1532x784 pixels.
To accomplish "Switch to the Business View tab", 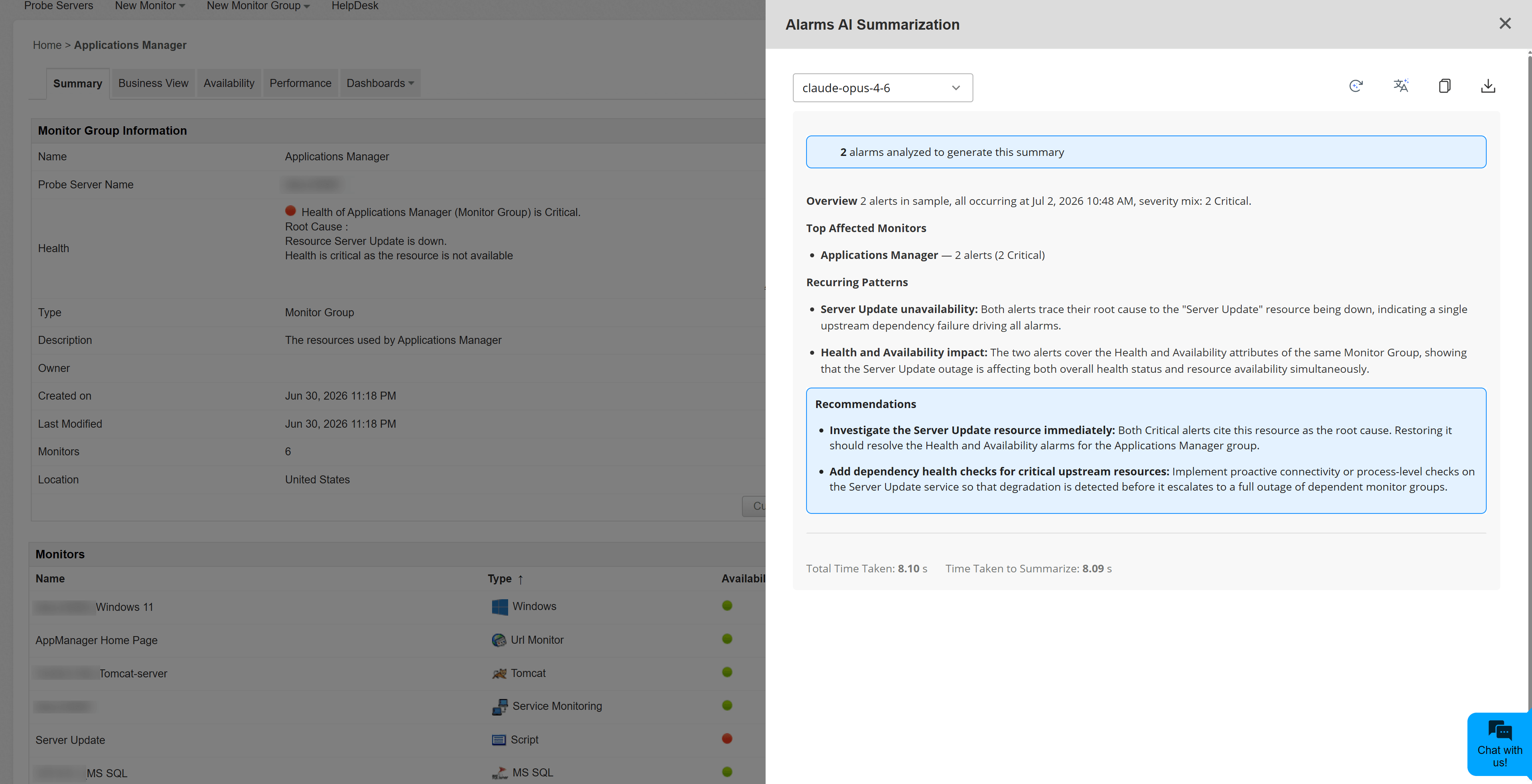I will 153,83.
